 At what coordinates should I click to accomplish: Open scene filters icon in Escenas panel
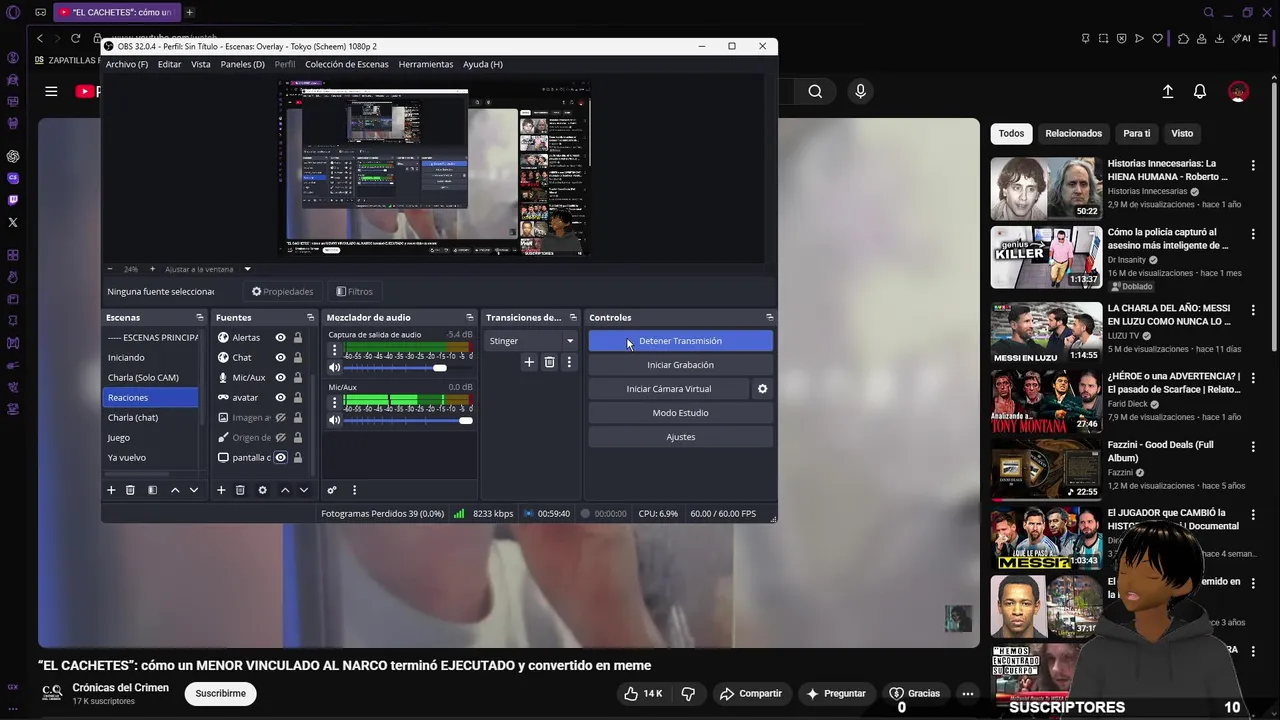(x=152, y=490)
